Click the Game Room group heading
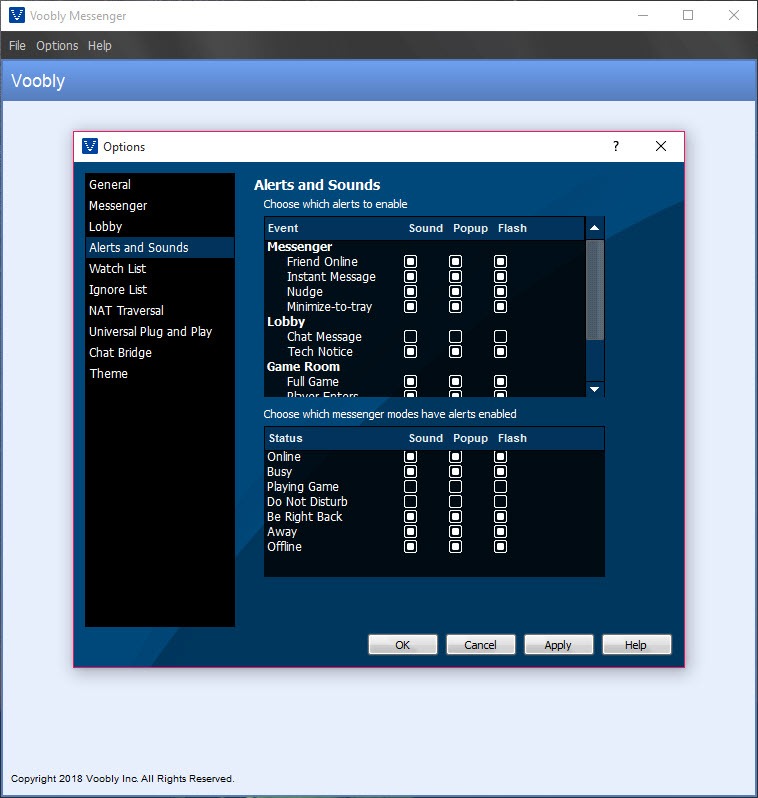Image resolution: width=758 pixels, height=798 pixels. click(303, 367)
